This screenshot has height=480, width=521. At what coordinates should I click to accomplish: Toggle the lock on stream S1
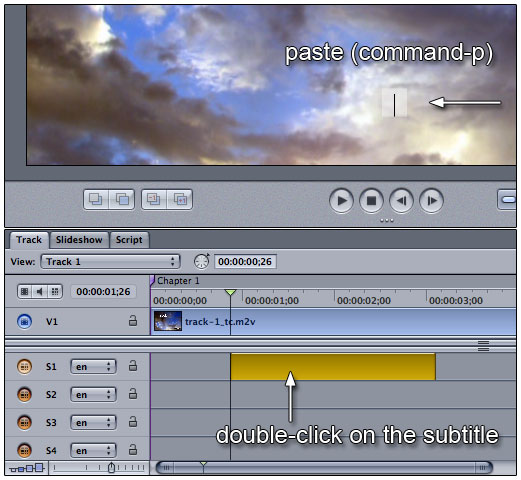[x=133, y=366]
